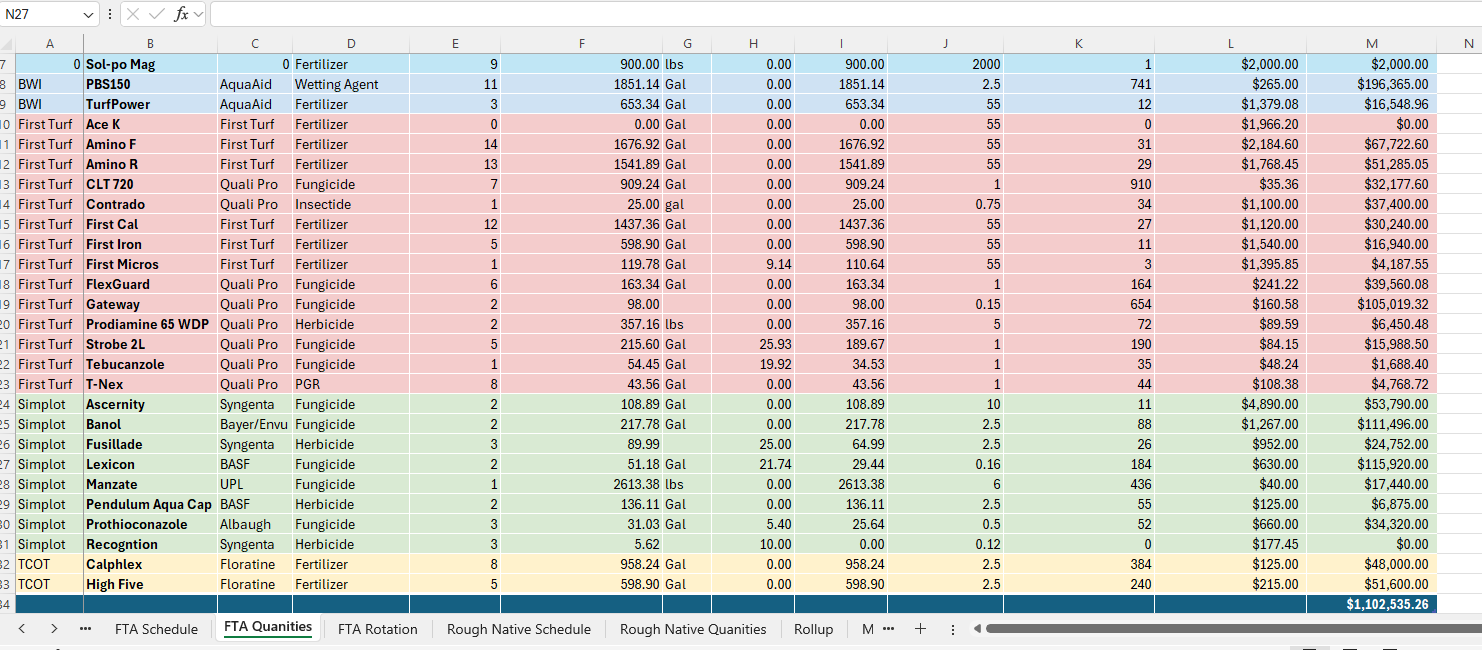Viewport: 1482px width, 650px height.
Task: Go to the FTA Rotation sheet tab
Action: (377, 629)
